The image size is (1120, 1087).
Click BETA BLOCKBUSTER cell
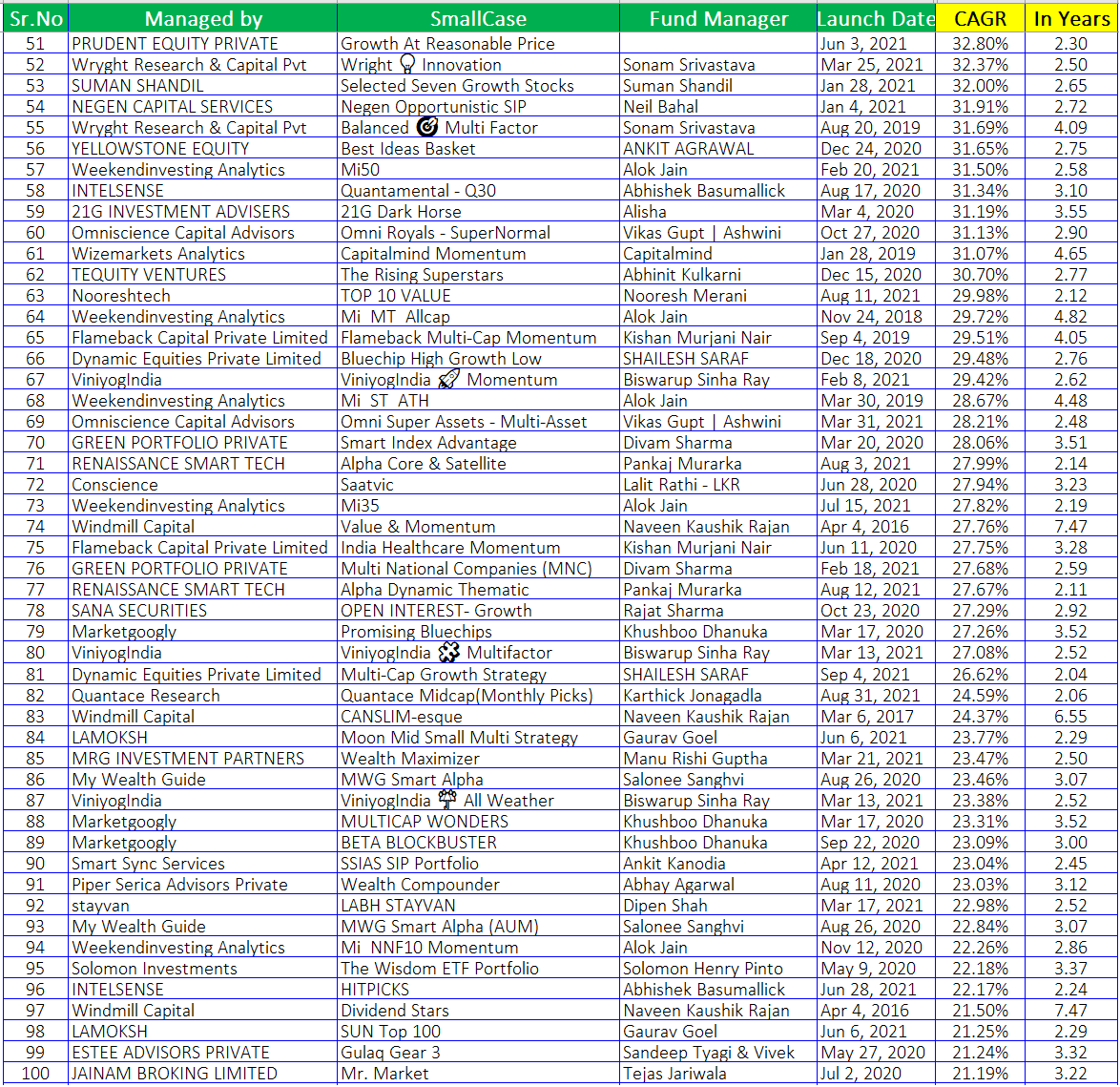(x=478, y=843)
